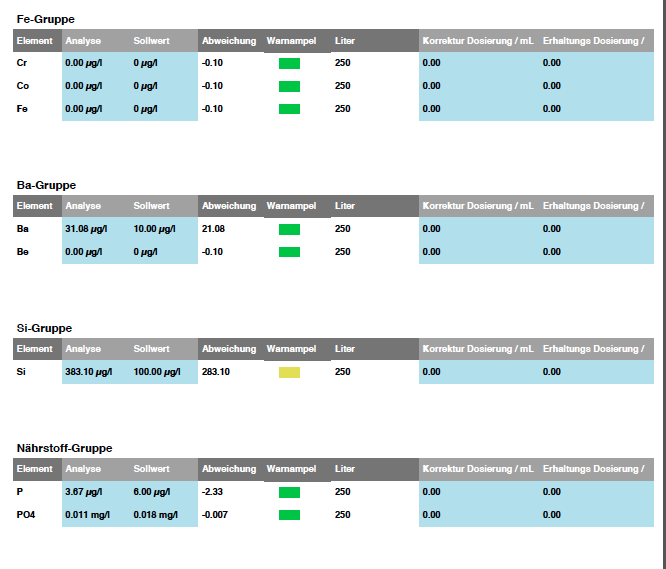Image resolution: width=666 pixels, height=569 pixels.
Task: Click Liter header in Si-Gruppe table
Action: click(x=345, y=349)
